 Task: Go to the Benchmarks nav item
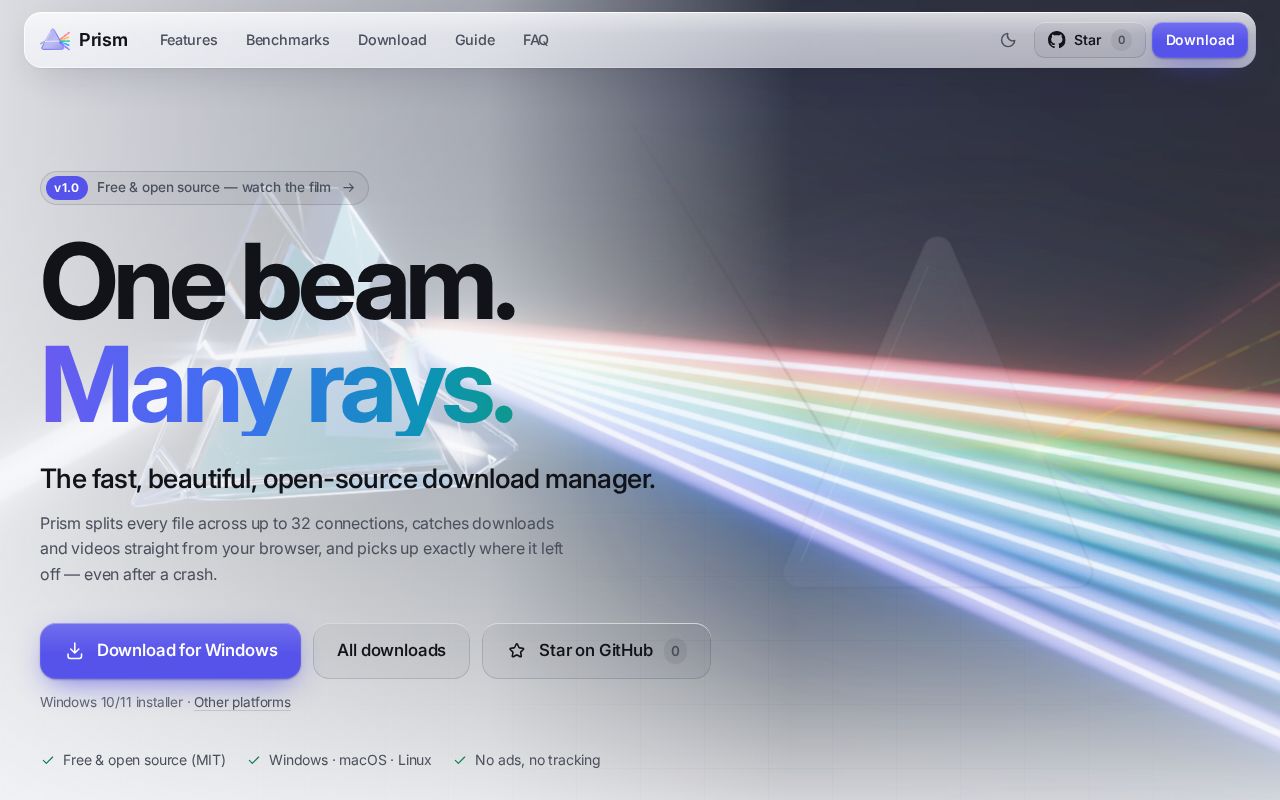point(288,40)
